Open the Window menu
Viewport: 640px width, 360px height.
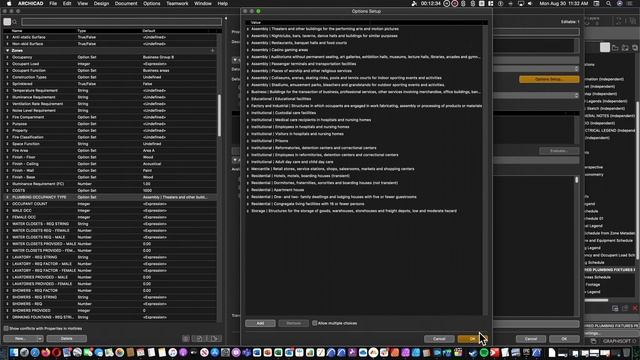[x=202, y=3]
